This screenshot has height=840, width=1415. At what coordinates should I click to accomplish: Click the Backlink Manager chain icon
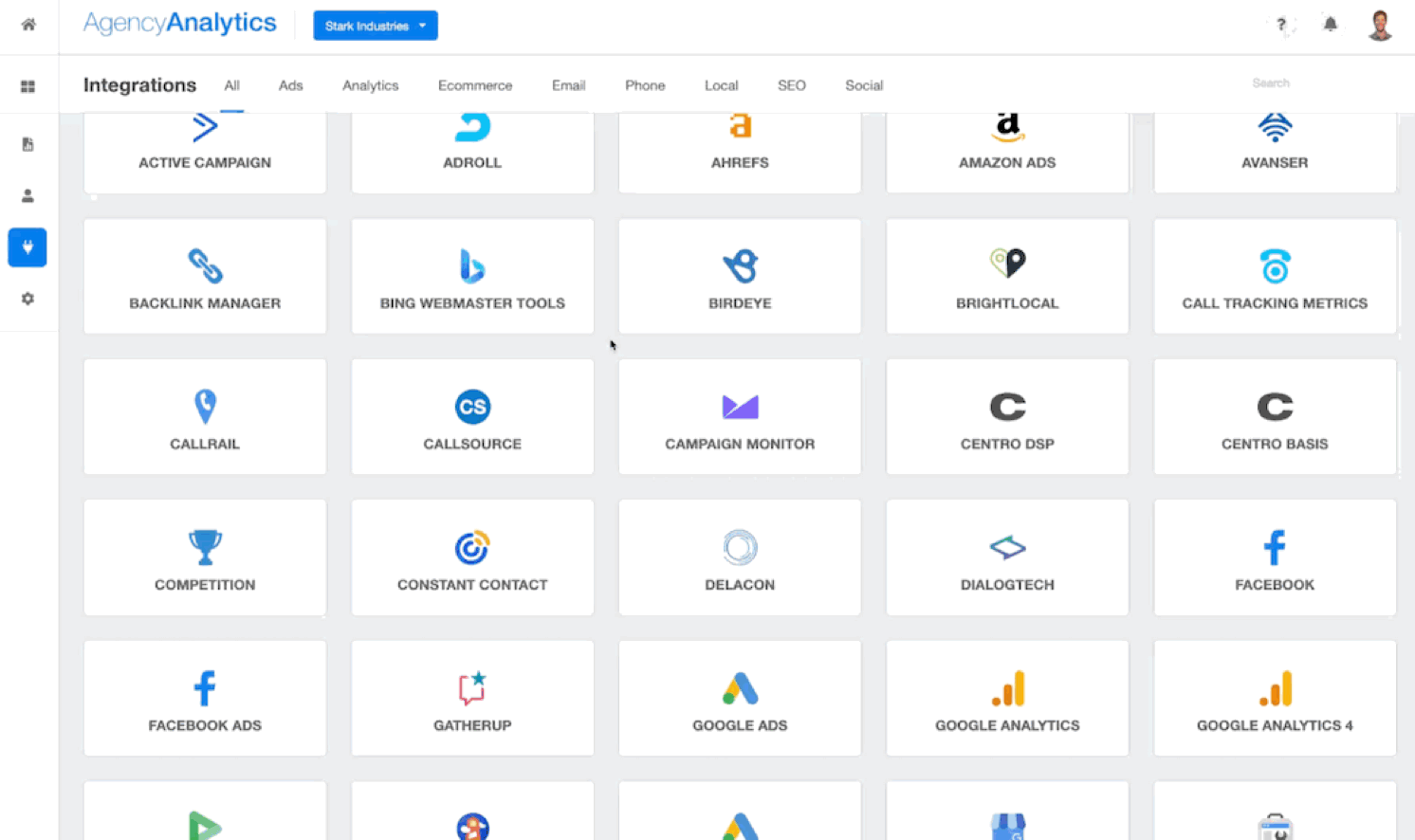205,266
